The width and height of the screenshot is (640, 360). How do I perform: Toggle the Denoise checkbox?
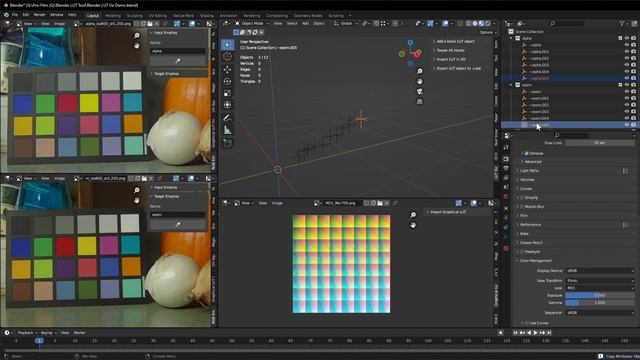point(527,153)
